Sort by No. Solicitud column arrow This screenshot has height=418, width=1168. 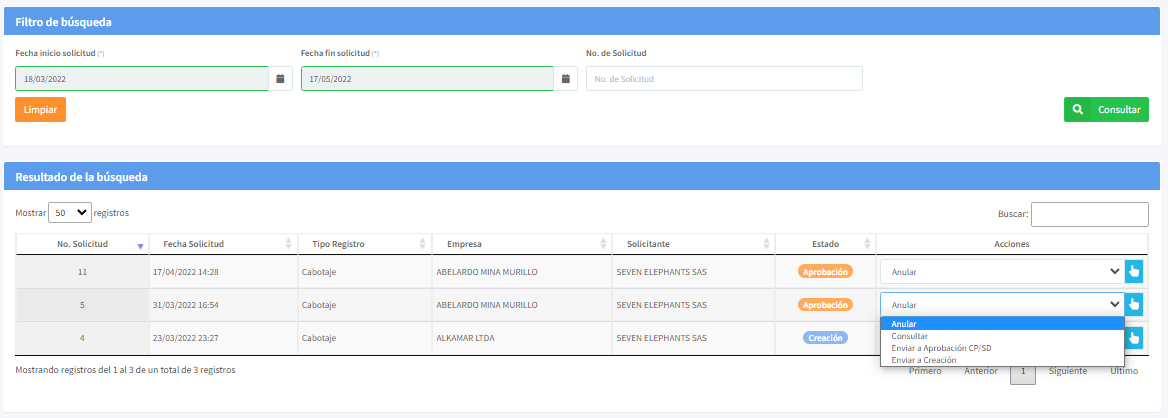[140, 245]
